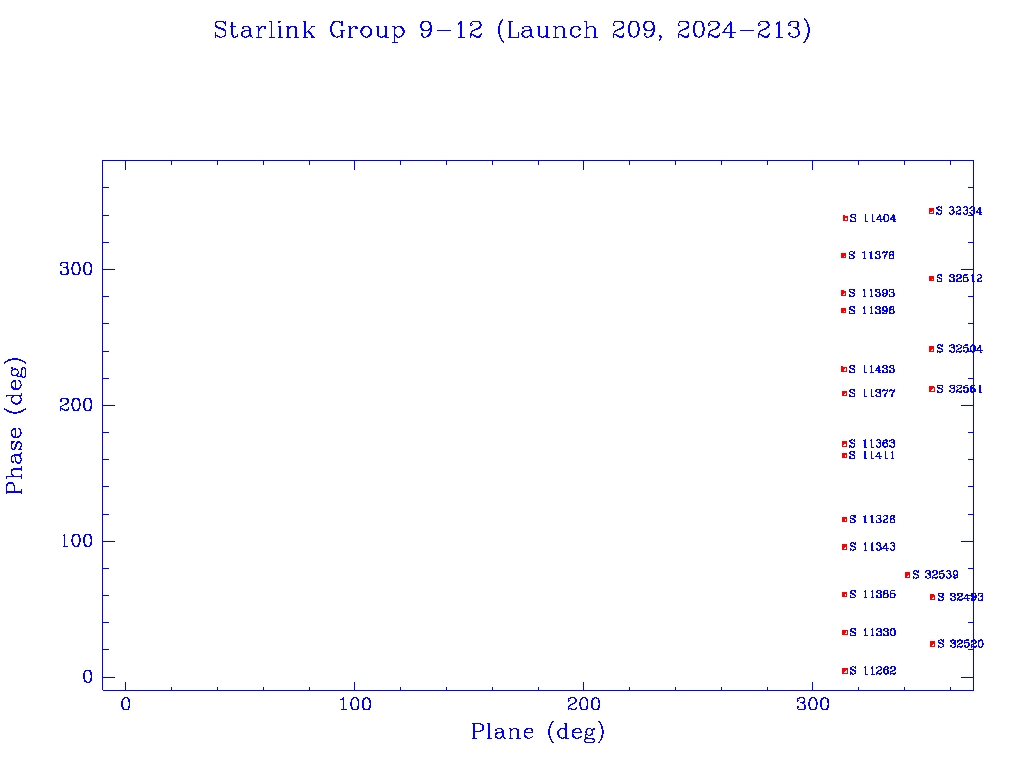Click the S 11433 satellite label
1024x768 pixels.
(x=871, y=370)
